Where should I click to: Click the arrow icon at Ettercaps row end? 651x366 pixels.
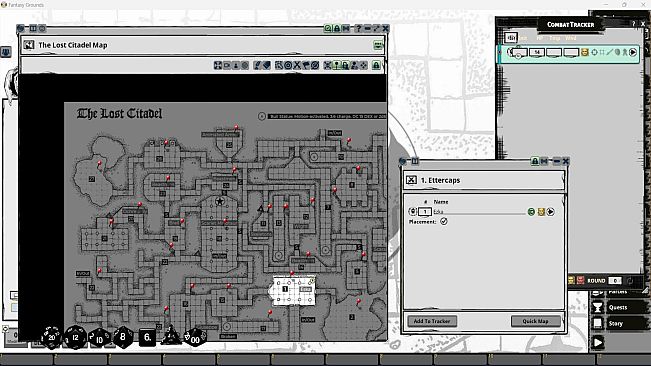coord(551,212)
